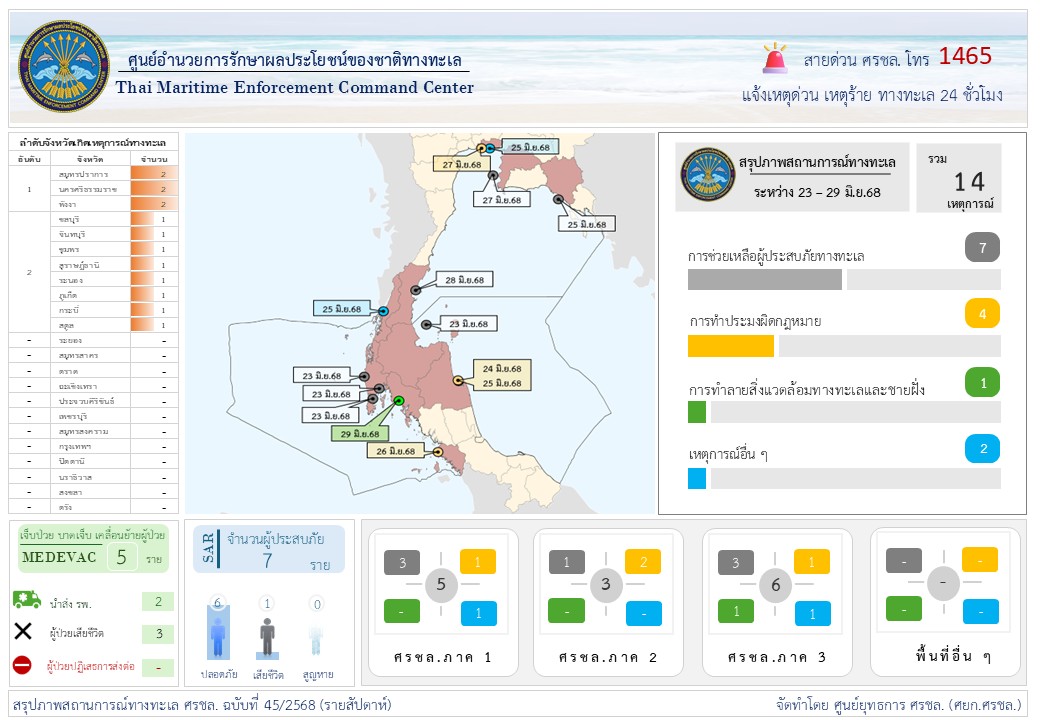Click the 1465 hotline number
Screen dimensions: 1040x720
point(965,56)
